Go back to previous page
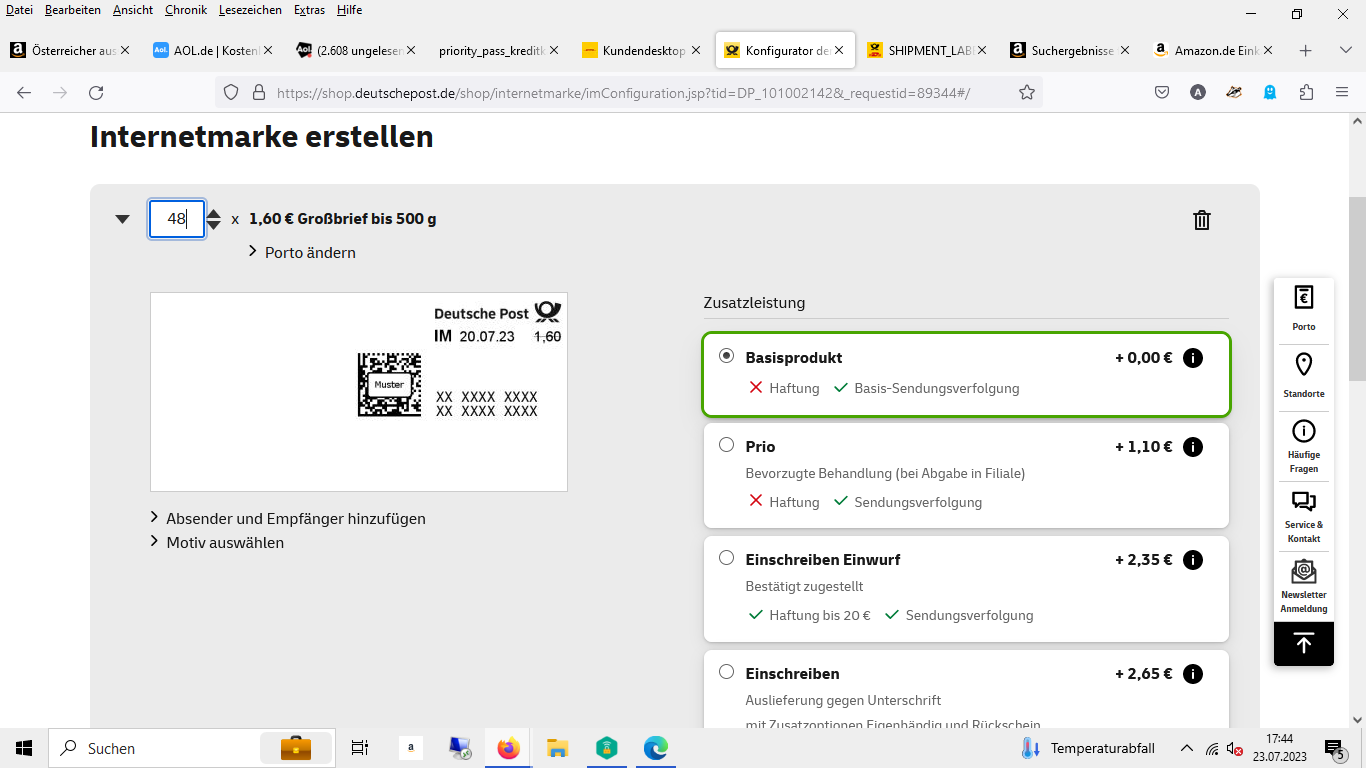The width and height of the screenshot is (1366, 768). pyautogui.click(x=24, y=92)
